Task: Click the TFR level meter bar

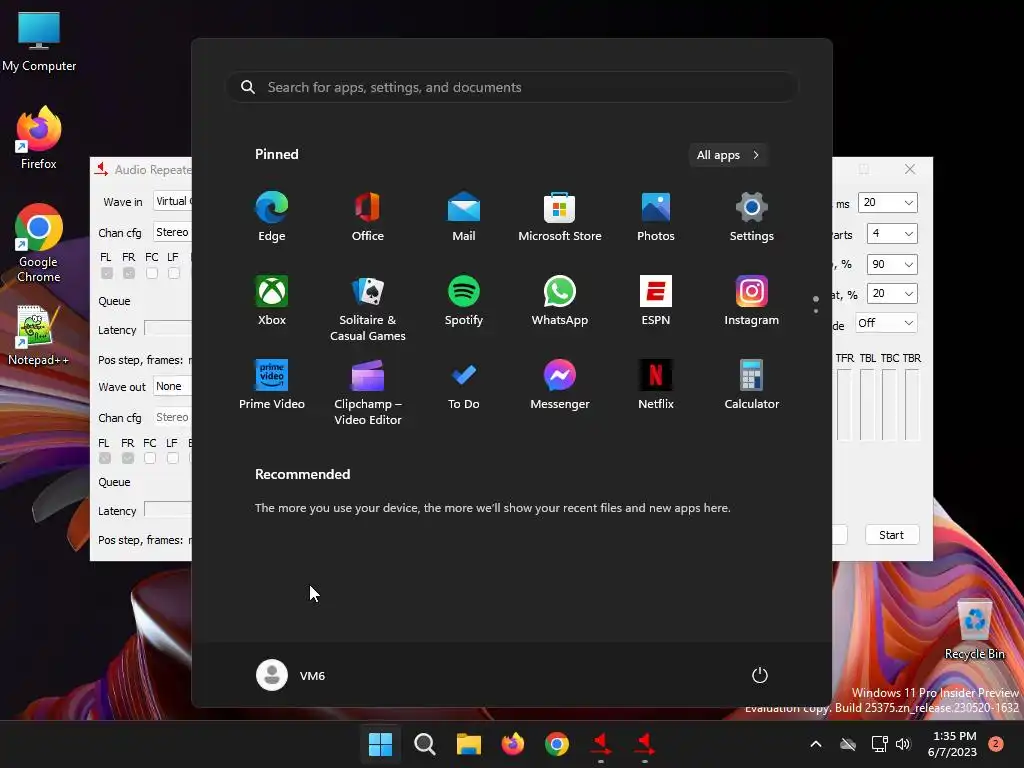Action: [x=844, y=405]
